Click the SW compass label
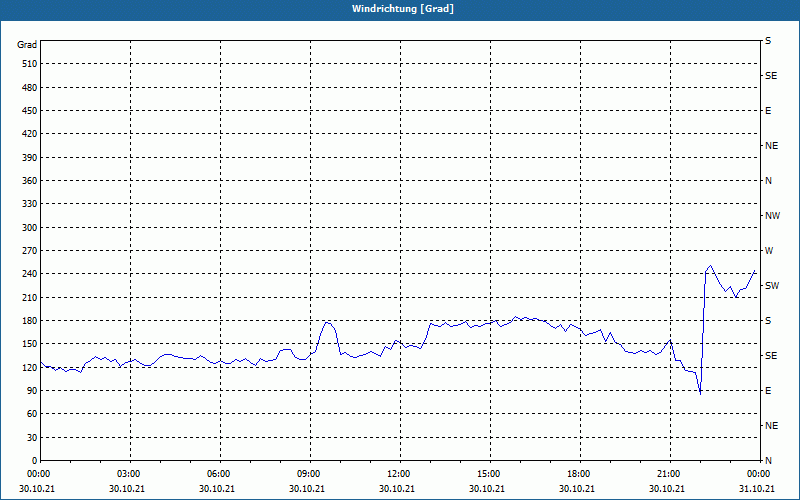Image resolution: width=800 pixels, height=500 pixels. coord(772,286)
